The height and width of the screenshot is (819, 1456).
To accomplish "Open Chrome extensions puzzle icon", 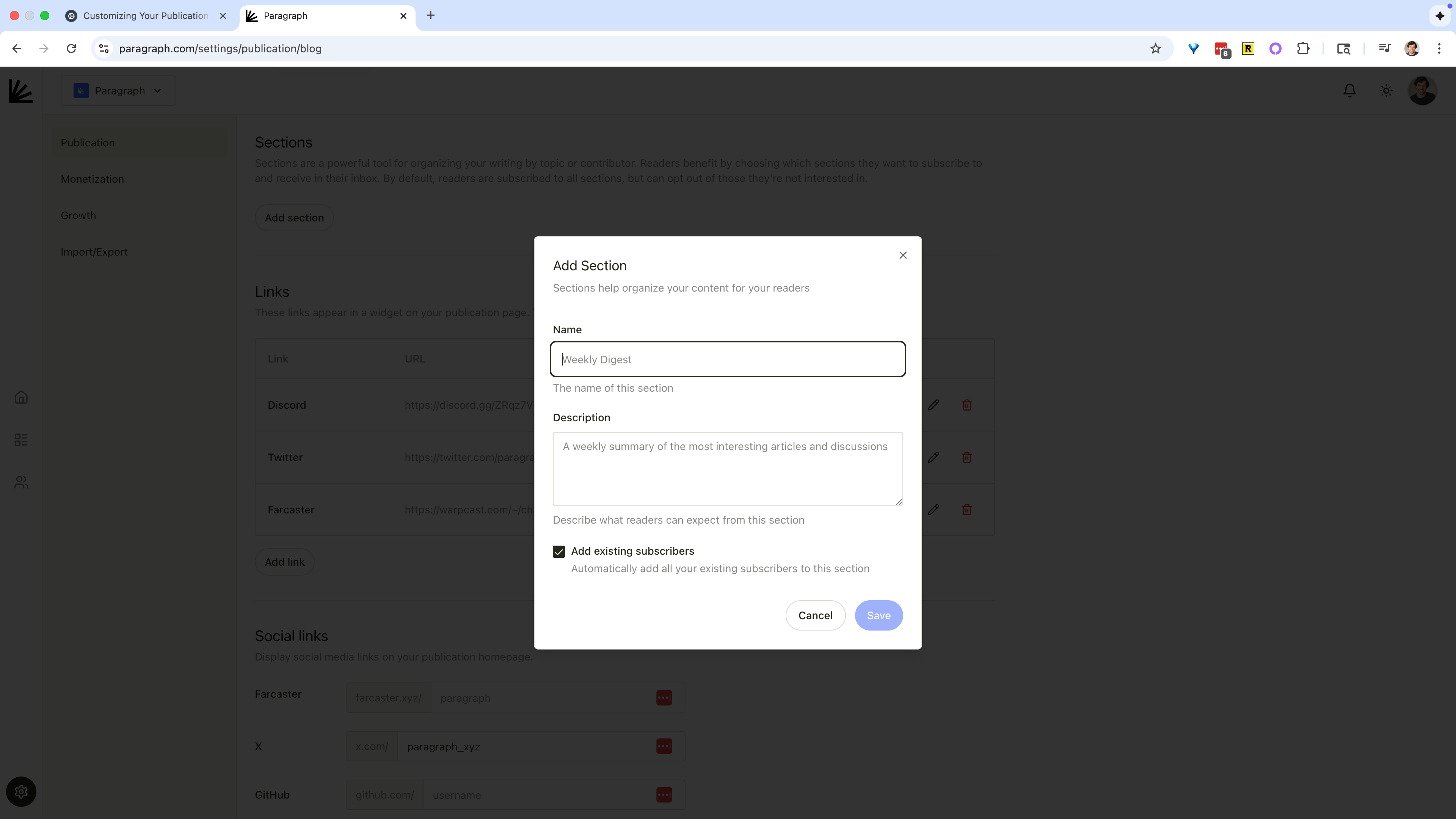I will point(1303,49).
